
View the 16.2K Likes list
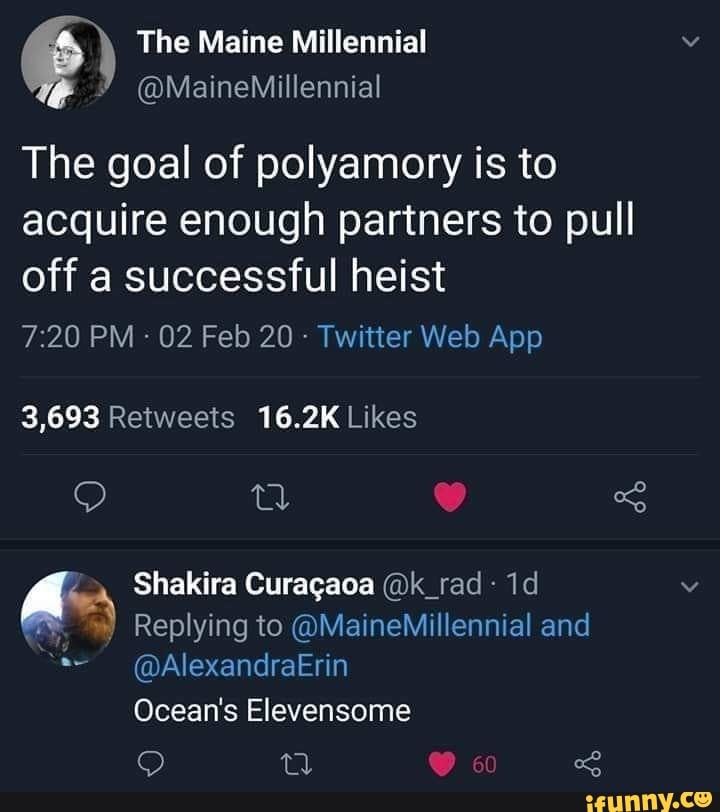(x=337, y=417)
